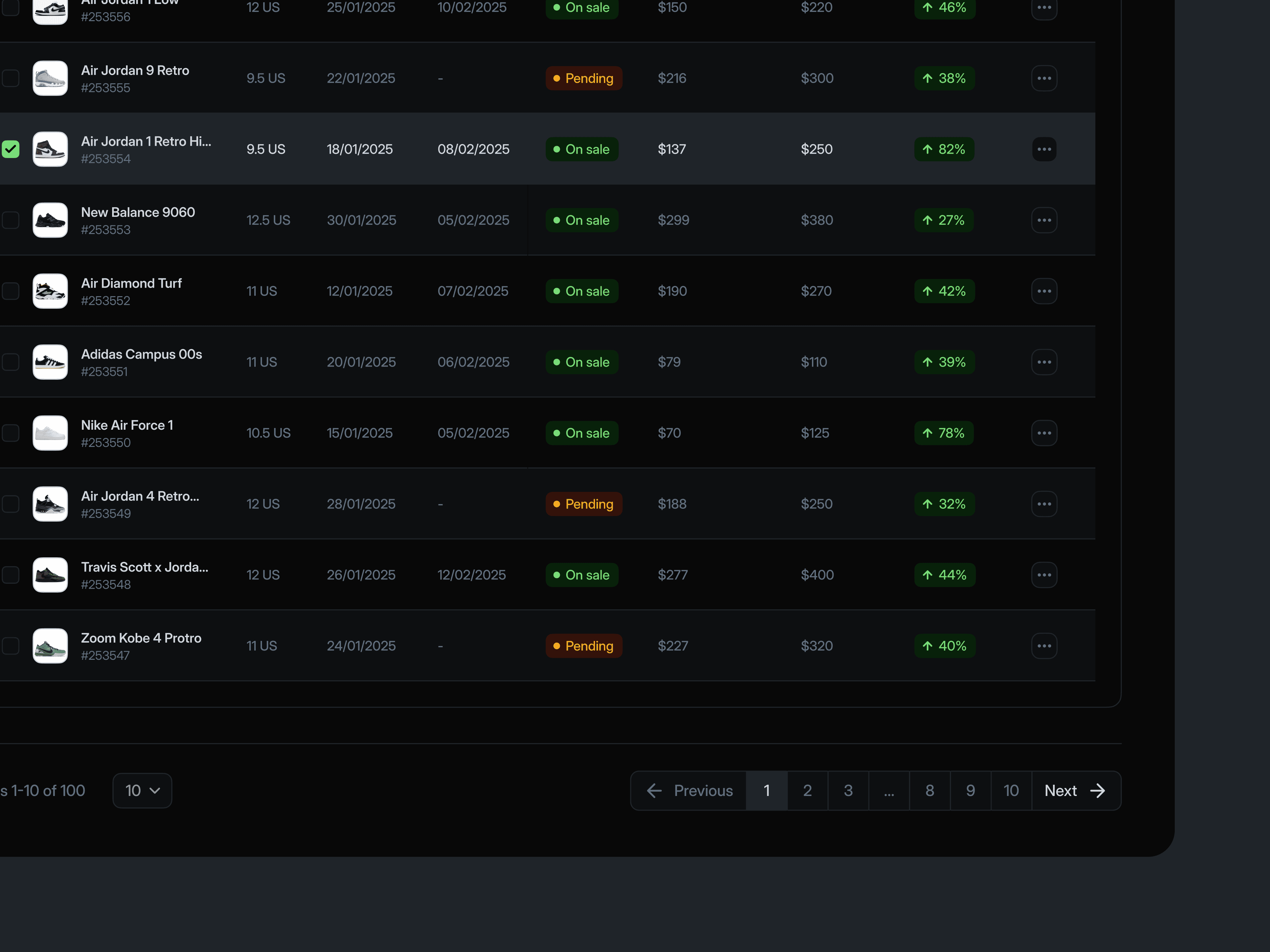
Task: Click the Air Jordan 4 Retro shoe thumbnail
Action: pos(50,504)
